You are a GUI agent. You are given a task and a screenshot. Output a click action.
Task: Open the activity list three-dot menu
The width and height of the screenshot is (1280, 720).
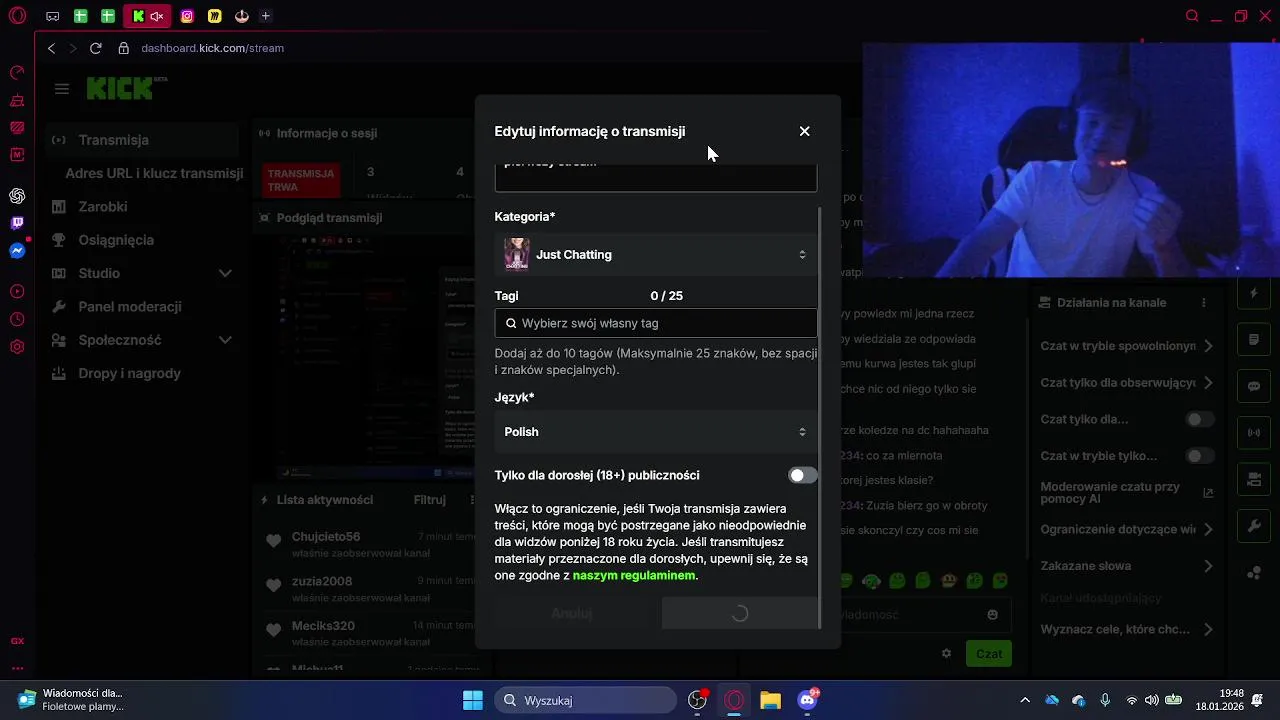tap(472, 500)
